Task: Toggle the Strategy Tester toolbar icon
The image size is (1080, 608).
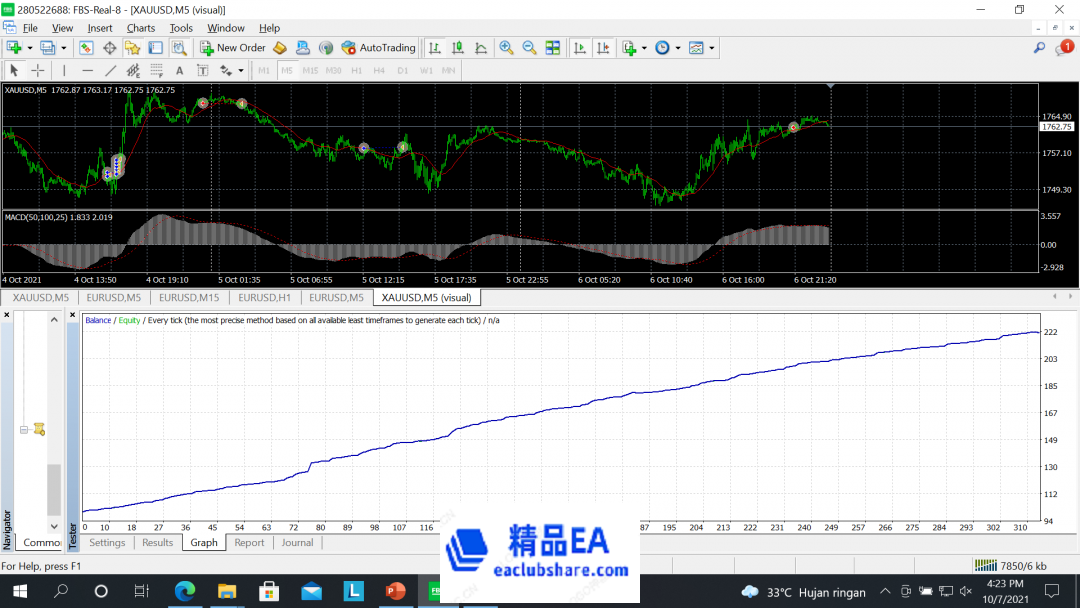Action: click(x=179, y=48)
